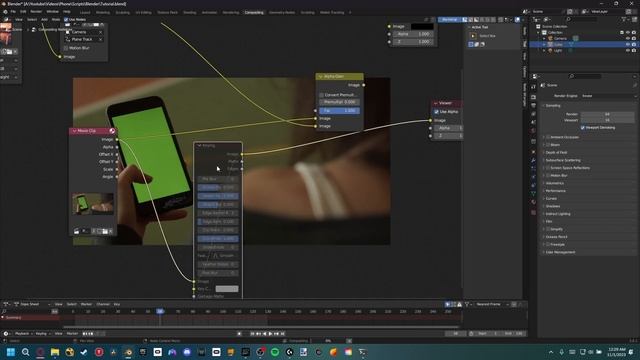This screenshot has height=360, width=640.
Task: Expand the Subsurface Scattering panel
Action: 562,160
